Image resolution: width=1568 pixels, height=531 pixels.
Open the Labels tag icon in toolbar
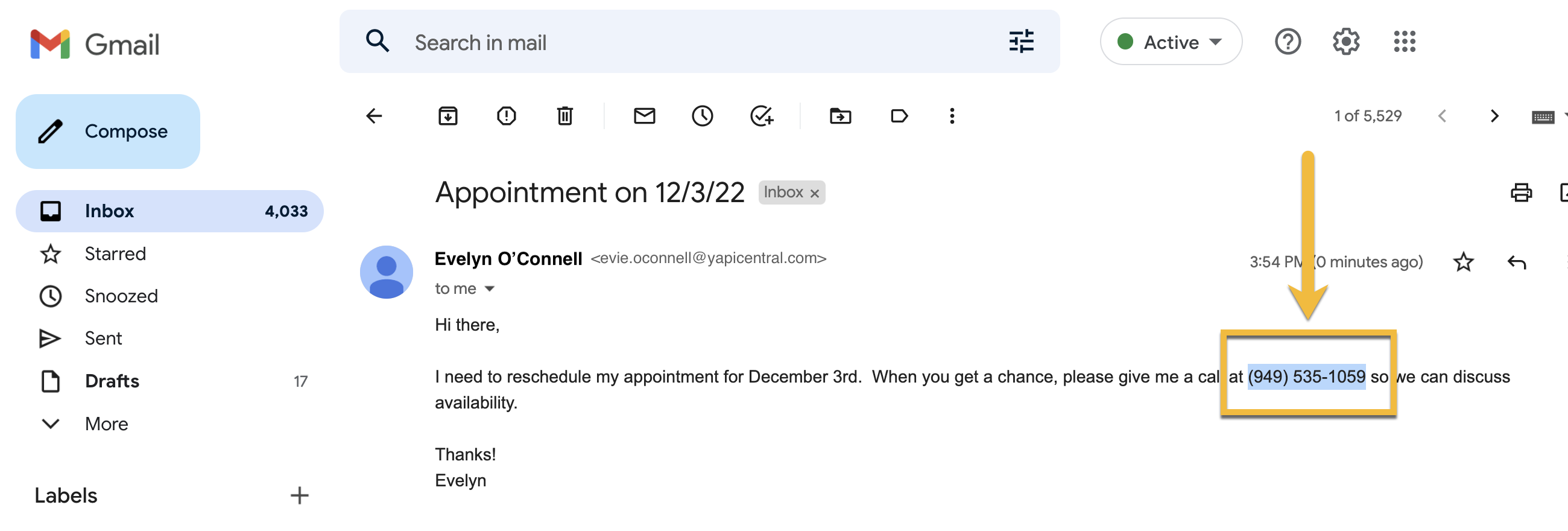(x=899, y=116)
